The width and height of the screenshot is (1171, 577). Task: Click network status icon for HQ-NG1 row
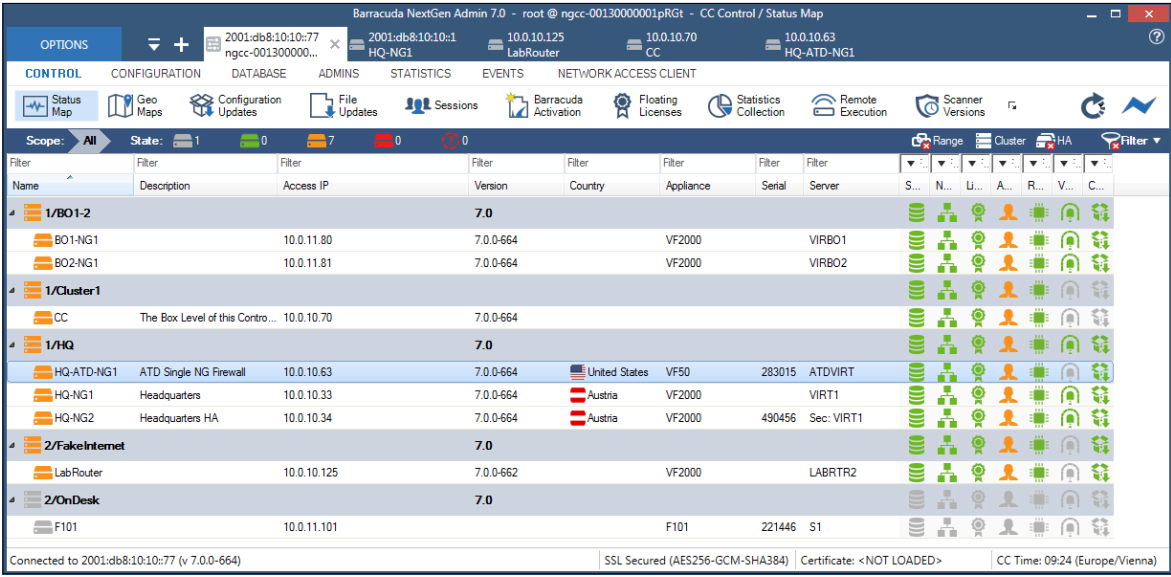point(946,395)
